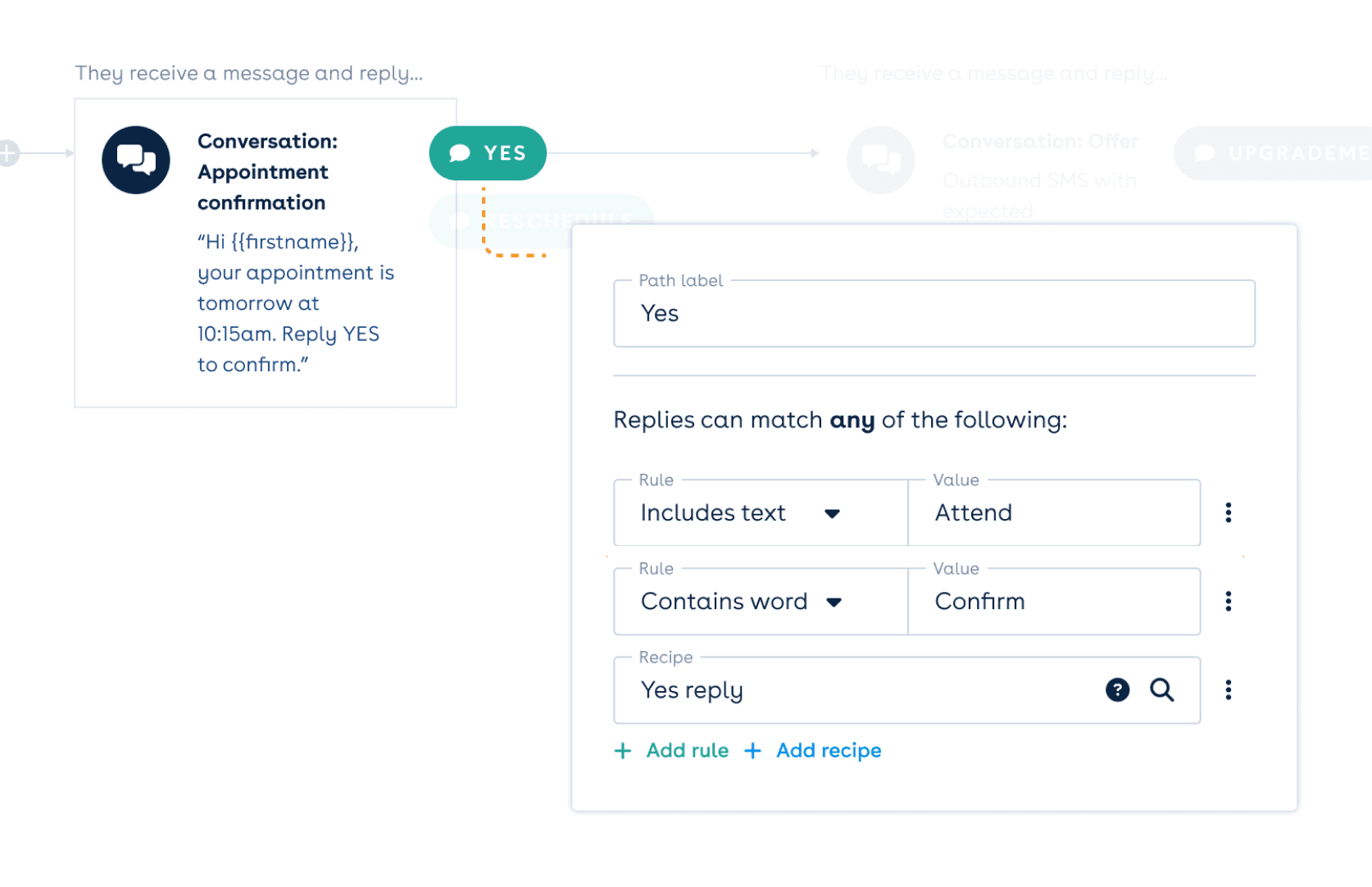Image resolution: width=1372 pixels, height=887 pixels.
Task: Select the Appointment confirmation conversation card
Action: [266, 252]
